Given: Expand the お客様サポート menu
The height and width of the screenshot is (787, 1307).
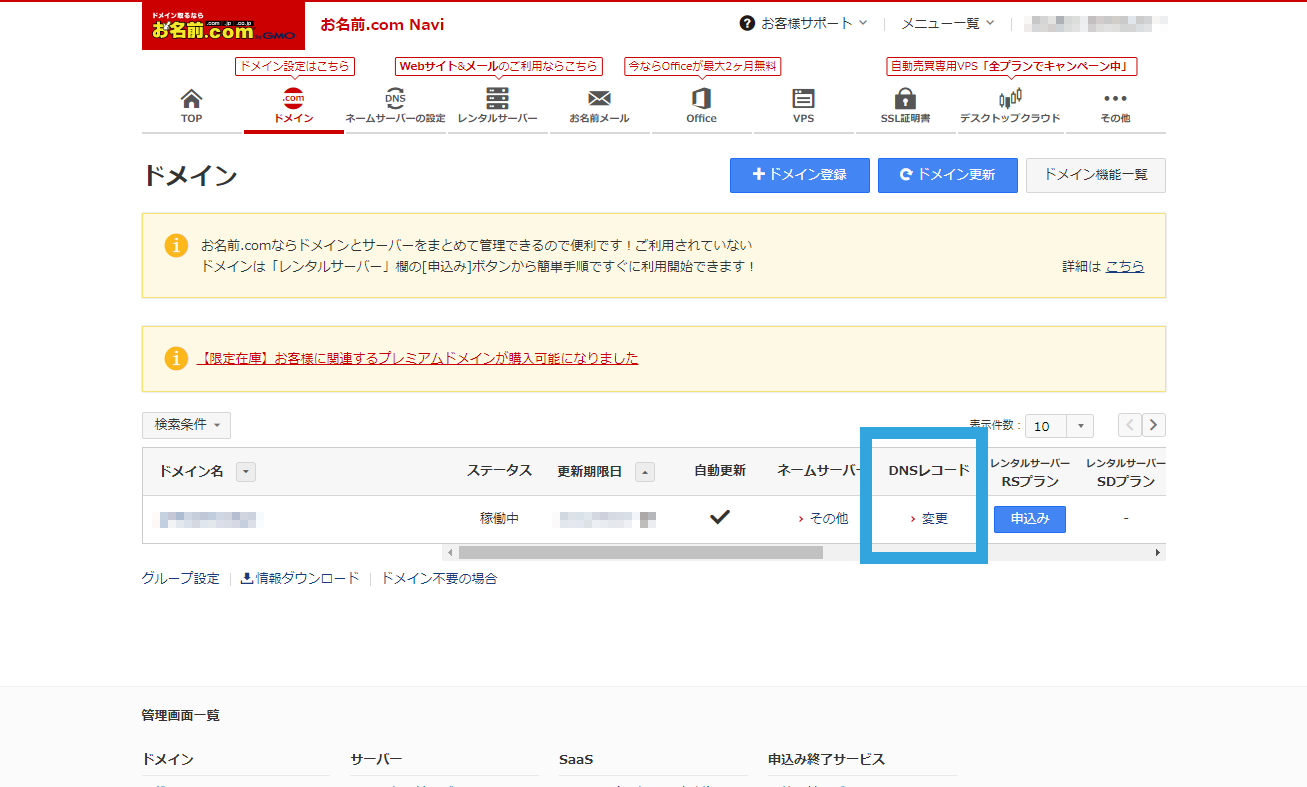Looking at the screenshot, I should click(x=803, y=23).
